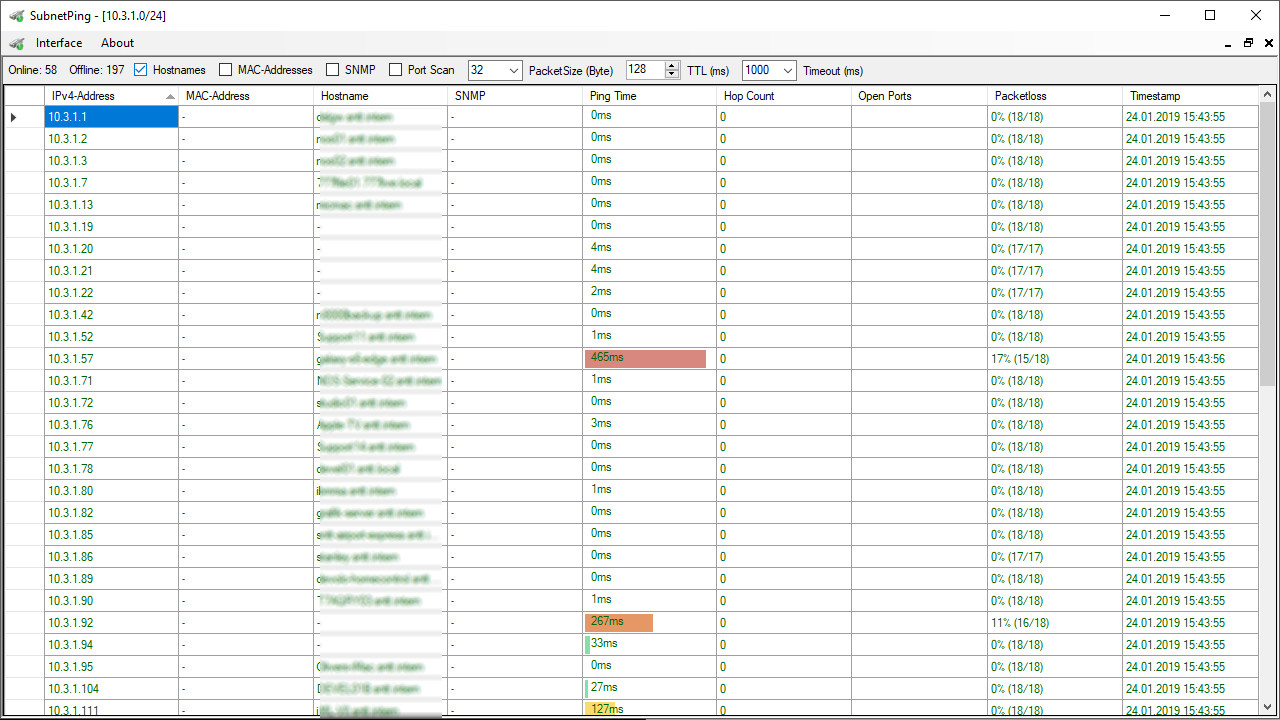
Task: Click the row selector arrow for 10.3.1.1
Action: (x=13, y=117)
